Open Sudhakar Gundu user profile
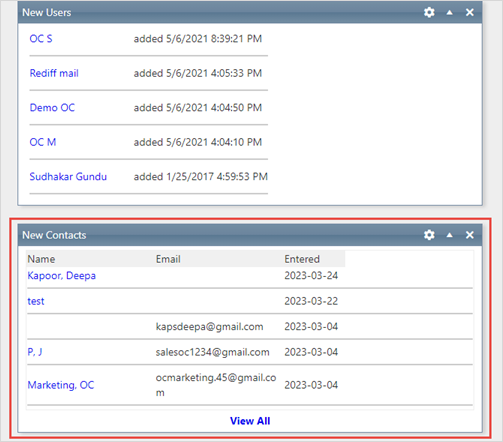503x442 pixels. [68, 176]
